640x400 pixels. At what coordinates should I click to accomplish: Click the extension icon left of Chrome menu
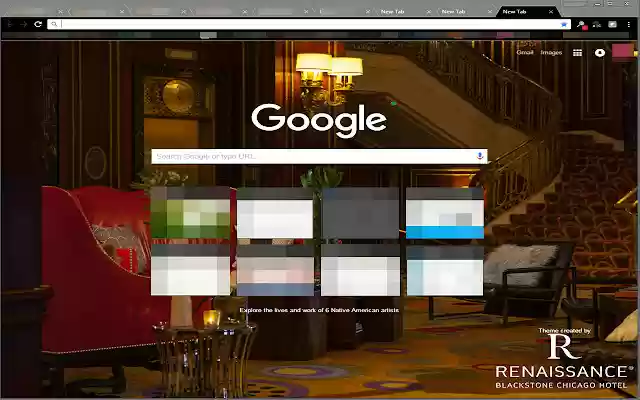point(613,24)
